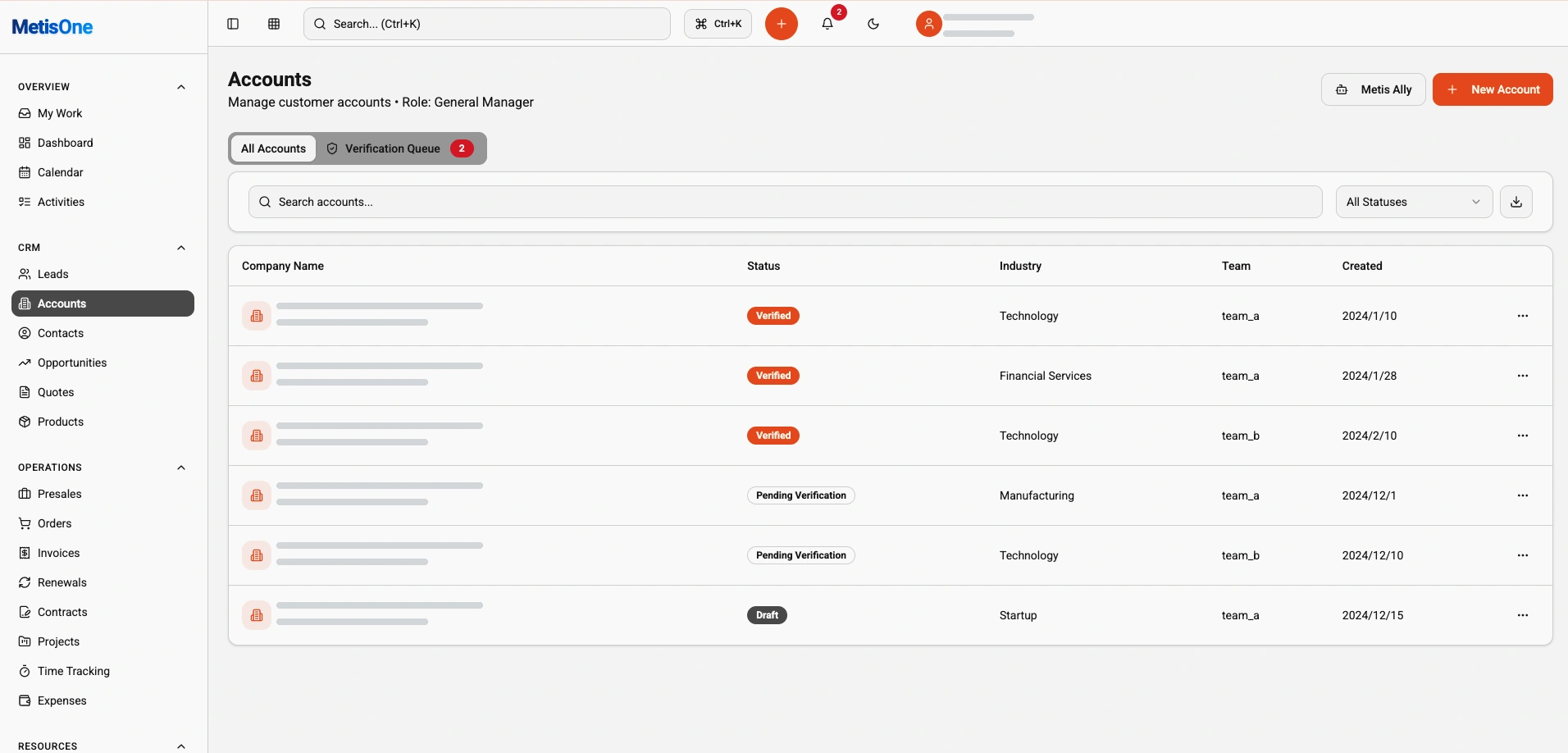The image size is (1568, 753).
Task: Open the All Statuses filter dropdown
Action: pos(1414,202)
